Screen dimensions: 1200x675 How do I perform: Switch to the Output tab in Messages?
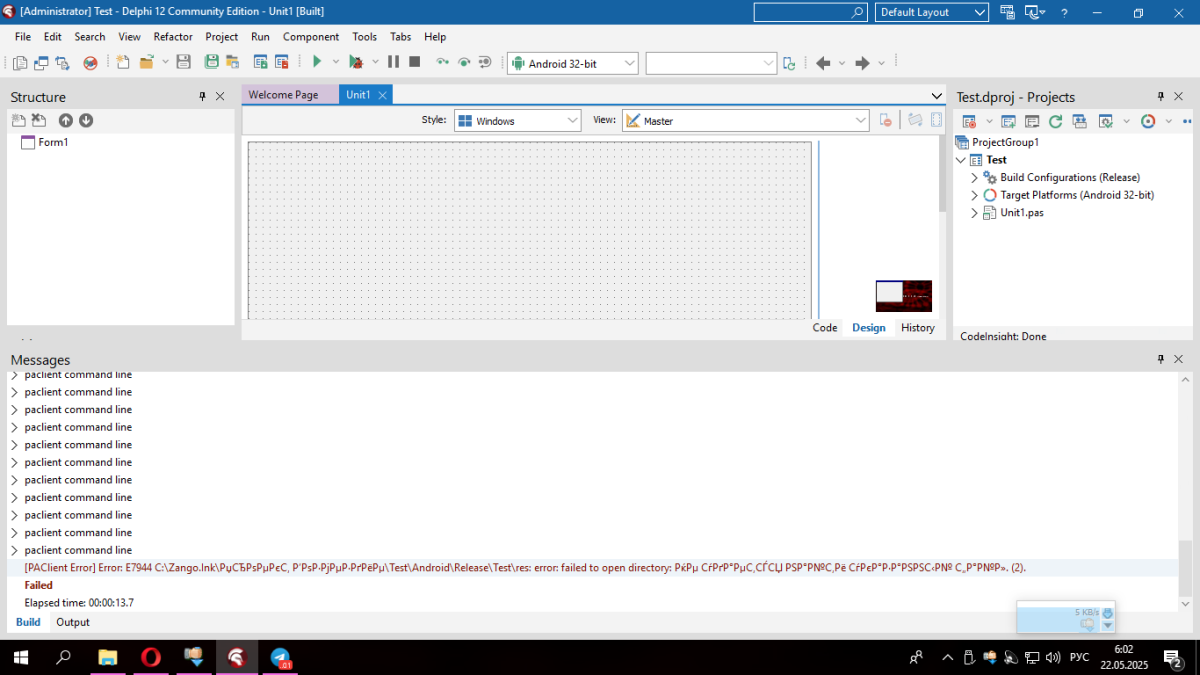pos(72,622)
